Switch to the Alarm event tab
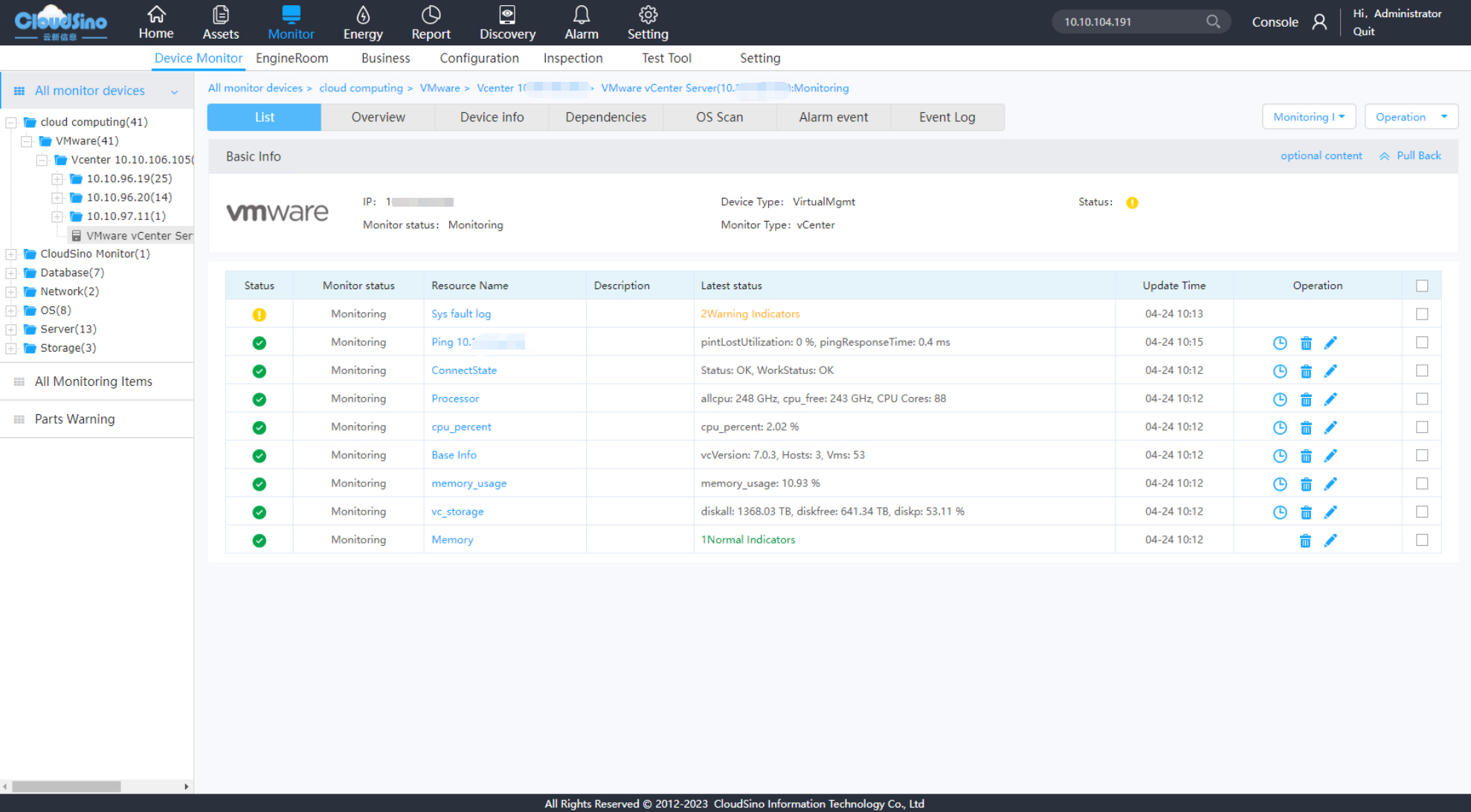The image size is (1471, 812). (x=833, y=117)
